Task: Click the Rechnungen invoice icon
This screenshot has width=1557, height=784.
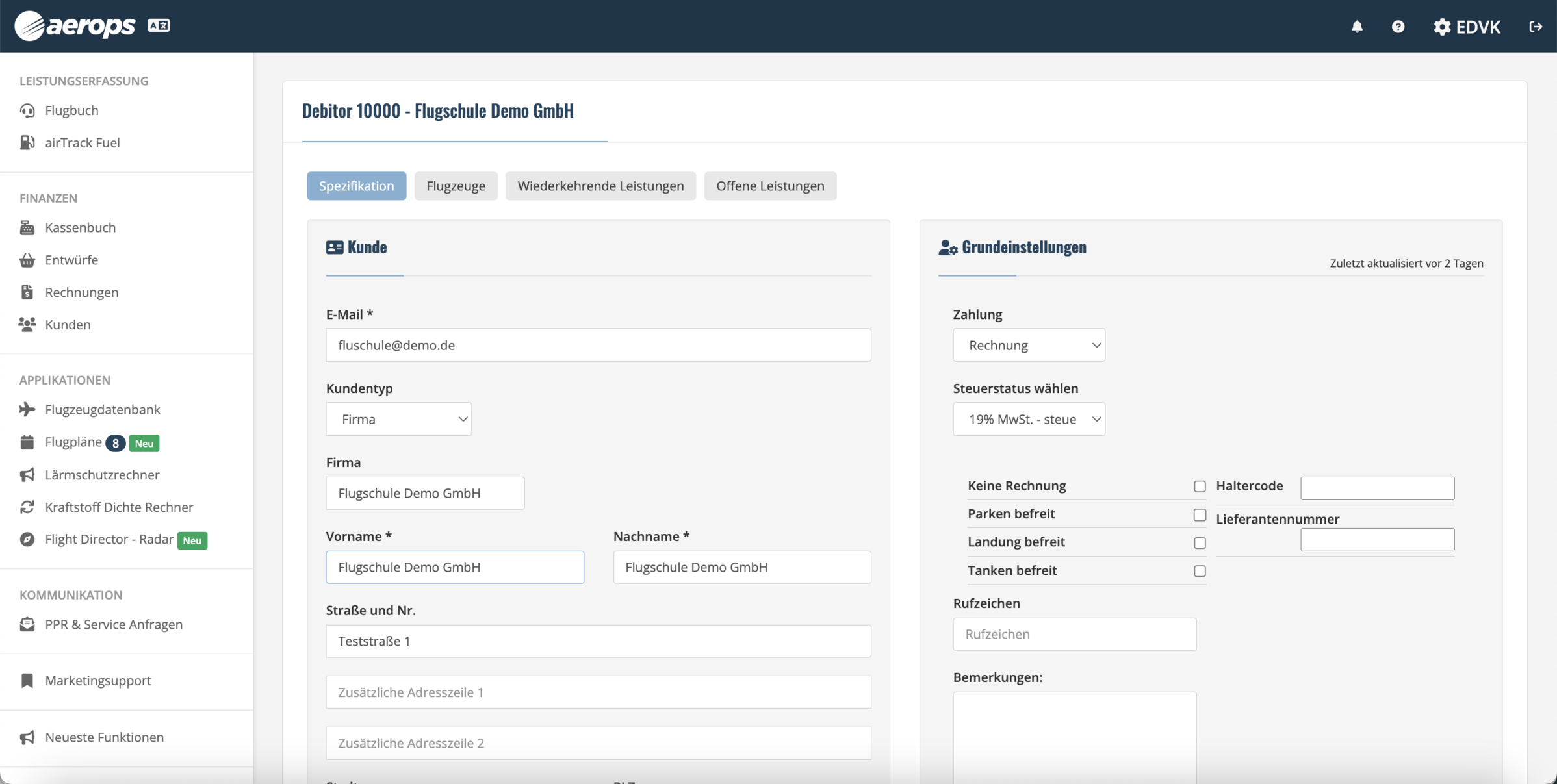Action: pos(27,292)
